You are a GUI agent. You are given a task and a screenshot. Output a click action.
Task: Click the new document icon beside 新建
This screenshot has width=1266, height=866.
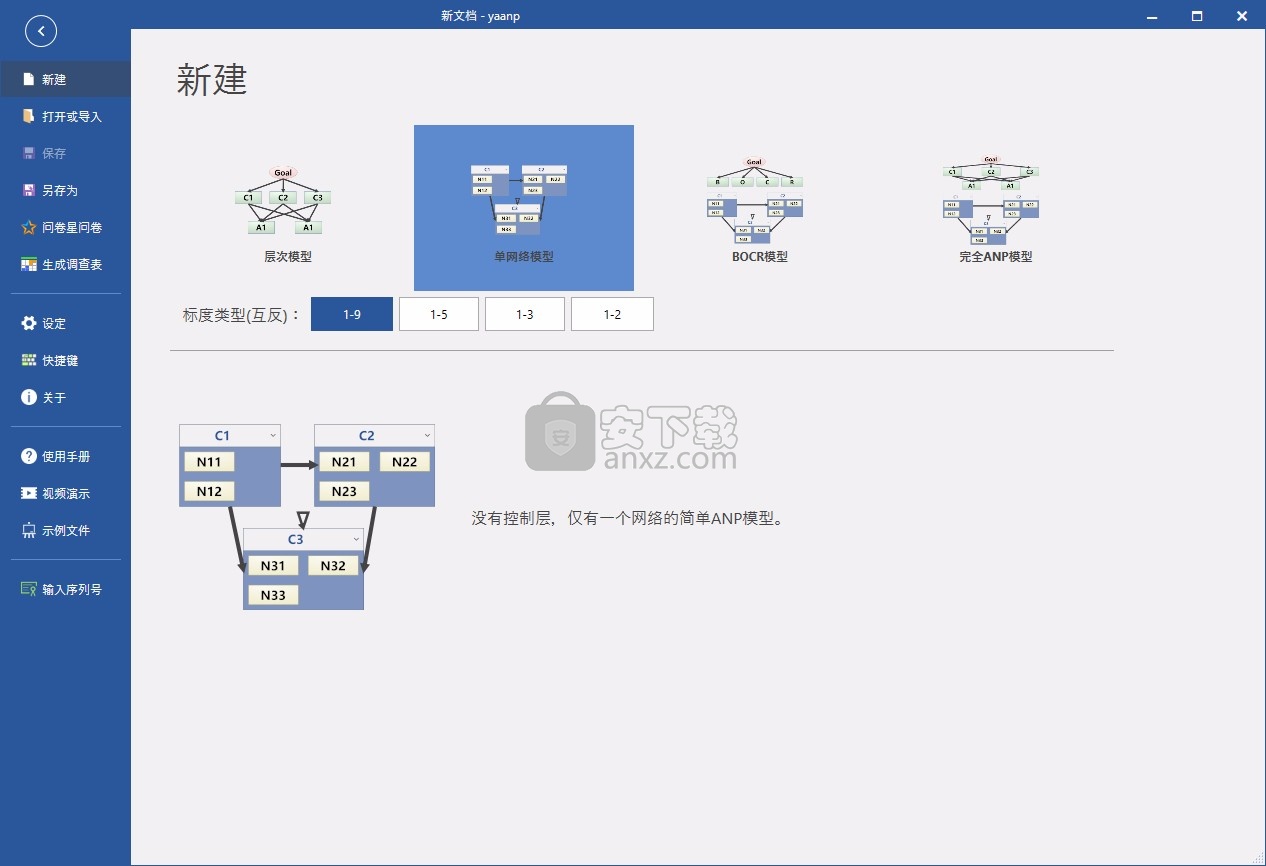click(29, 79)
